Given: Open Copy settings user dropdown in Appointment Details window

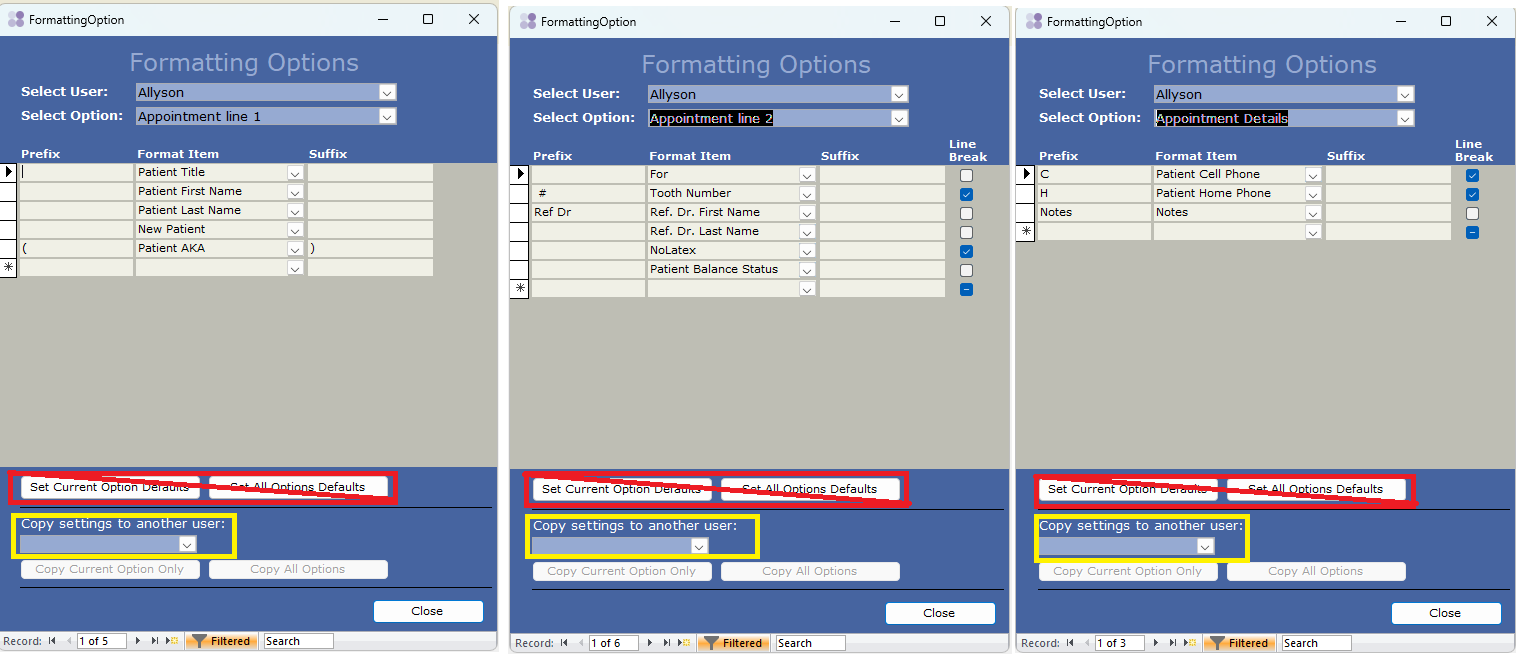Looking at the screenshot, I should 1205,546.
